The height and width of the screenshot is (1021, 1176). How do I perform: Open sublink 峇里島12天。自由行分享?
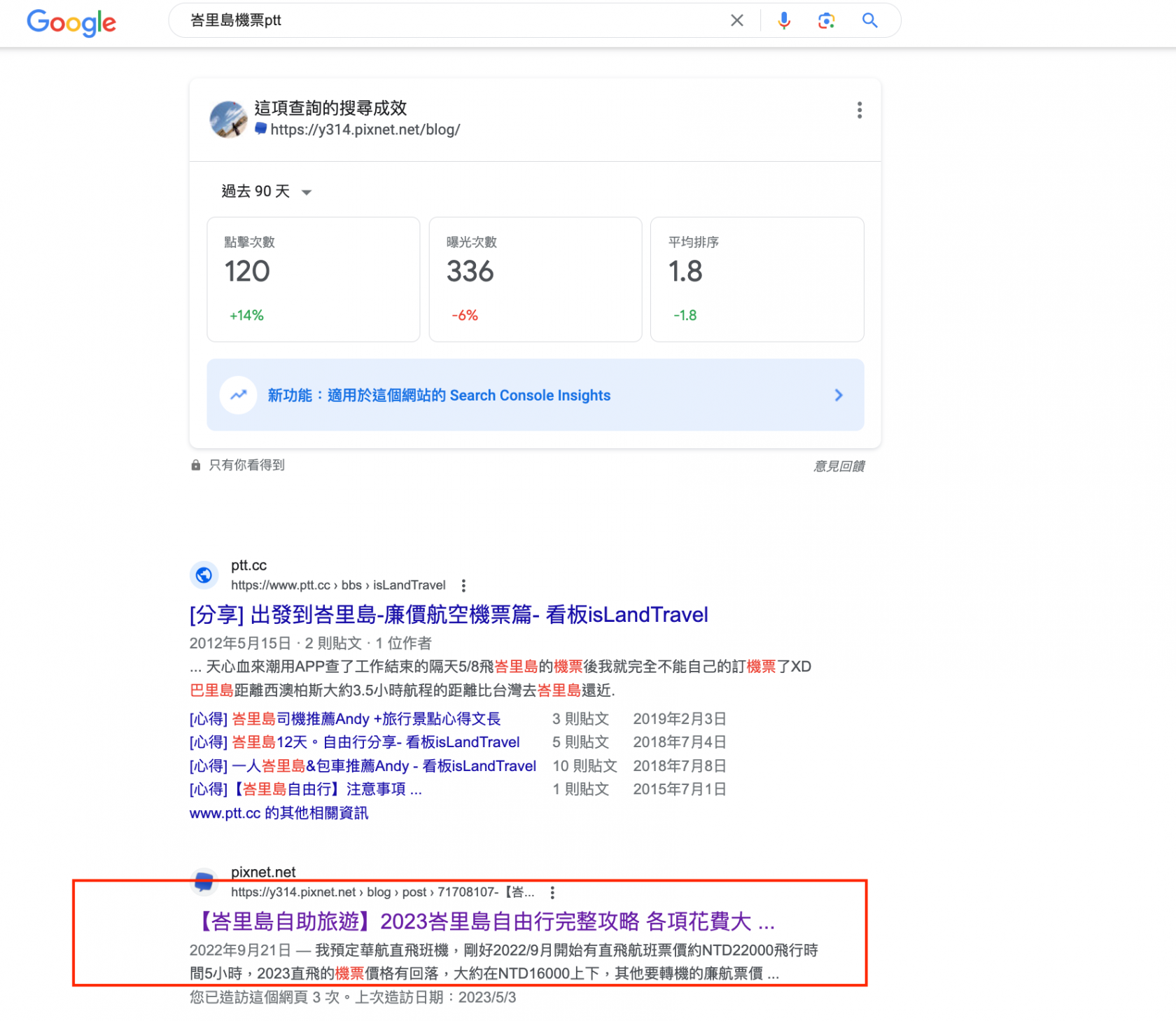pyautogui.click(x=355, y=742)
